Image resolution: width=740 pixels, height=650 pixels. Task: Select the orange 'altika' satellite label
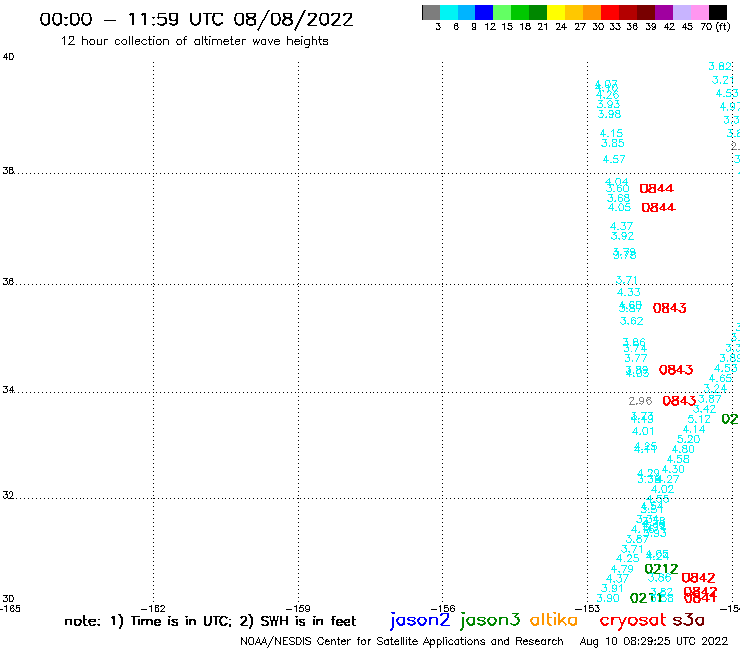pyautogui.click(x=554, y=620)
